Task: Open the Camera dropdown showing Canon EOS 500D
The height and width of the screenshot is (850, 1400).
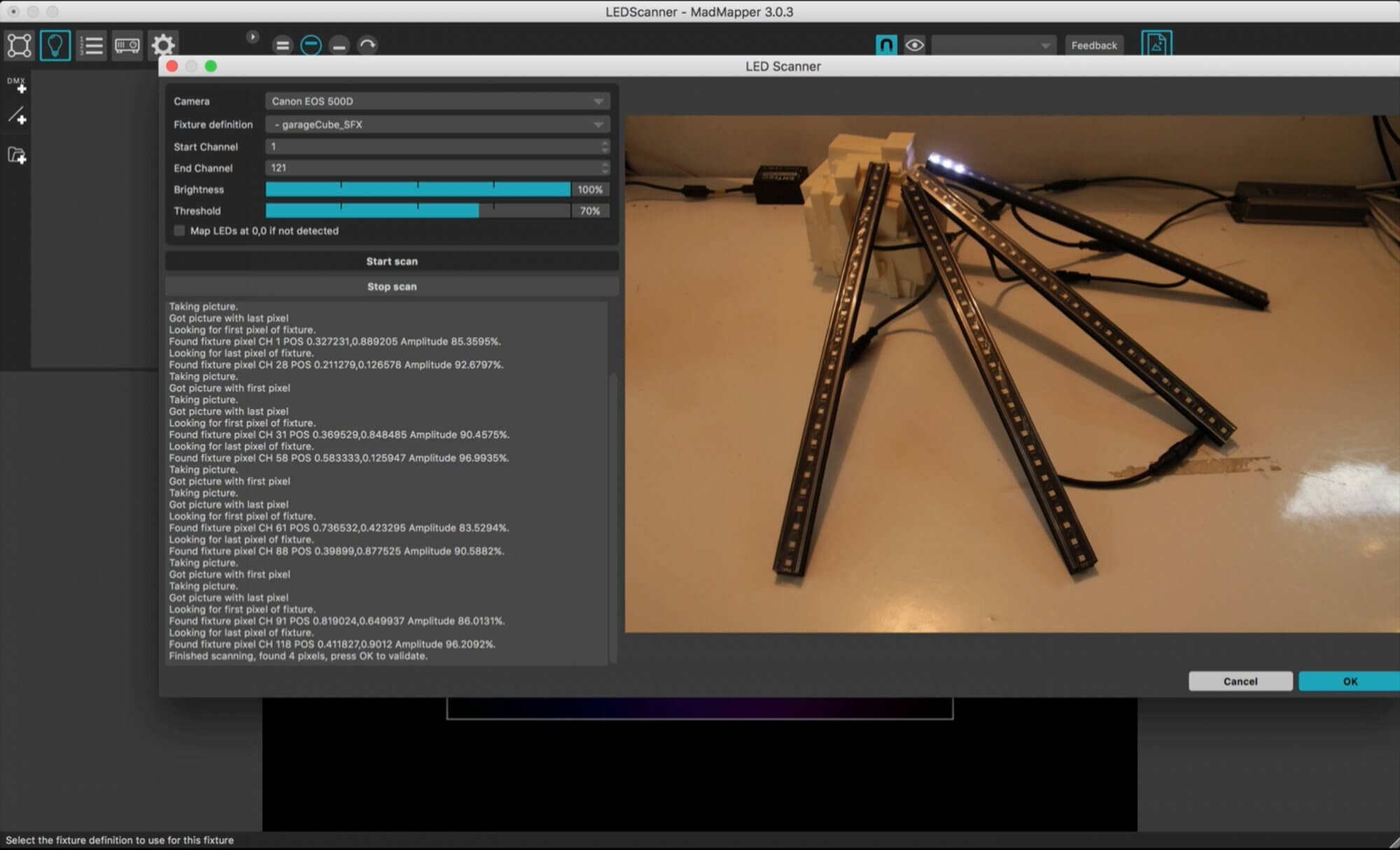Action: coord(437,102)
